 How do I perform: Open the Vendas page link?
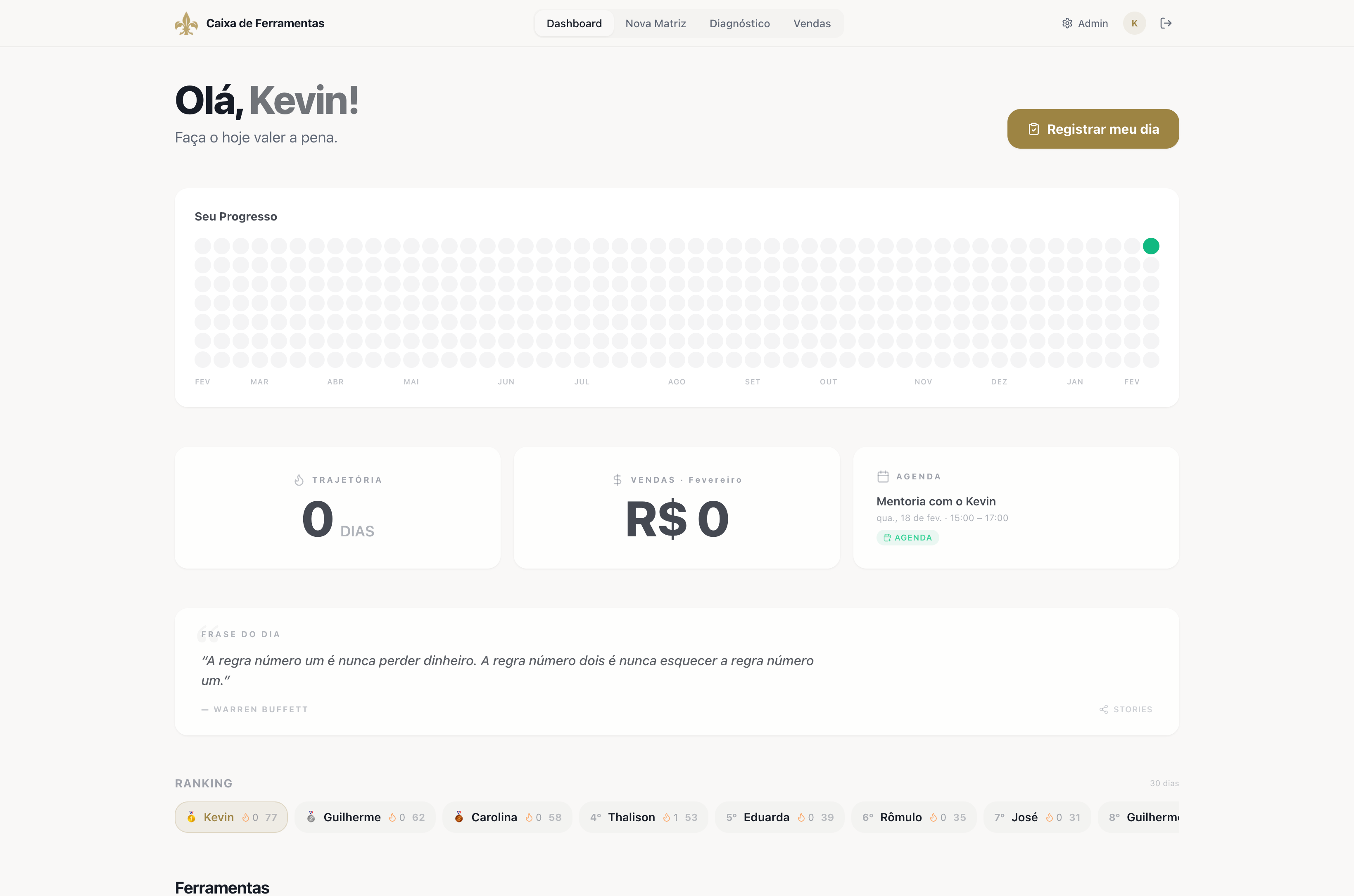[812, 24]
